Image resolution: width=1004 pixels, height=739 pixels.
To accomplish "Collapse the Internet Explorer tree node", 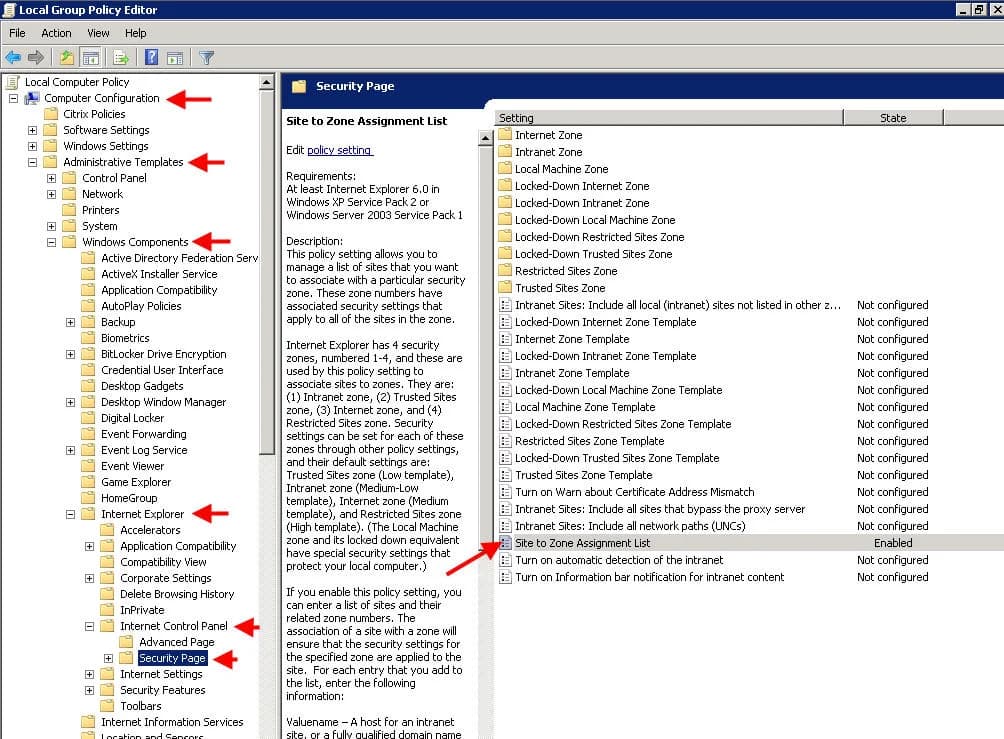I will (x=70, y=514).
